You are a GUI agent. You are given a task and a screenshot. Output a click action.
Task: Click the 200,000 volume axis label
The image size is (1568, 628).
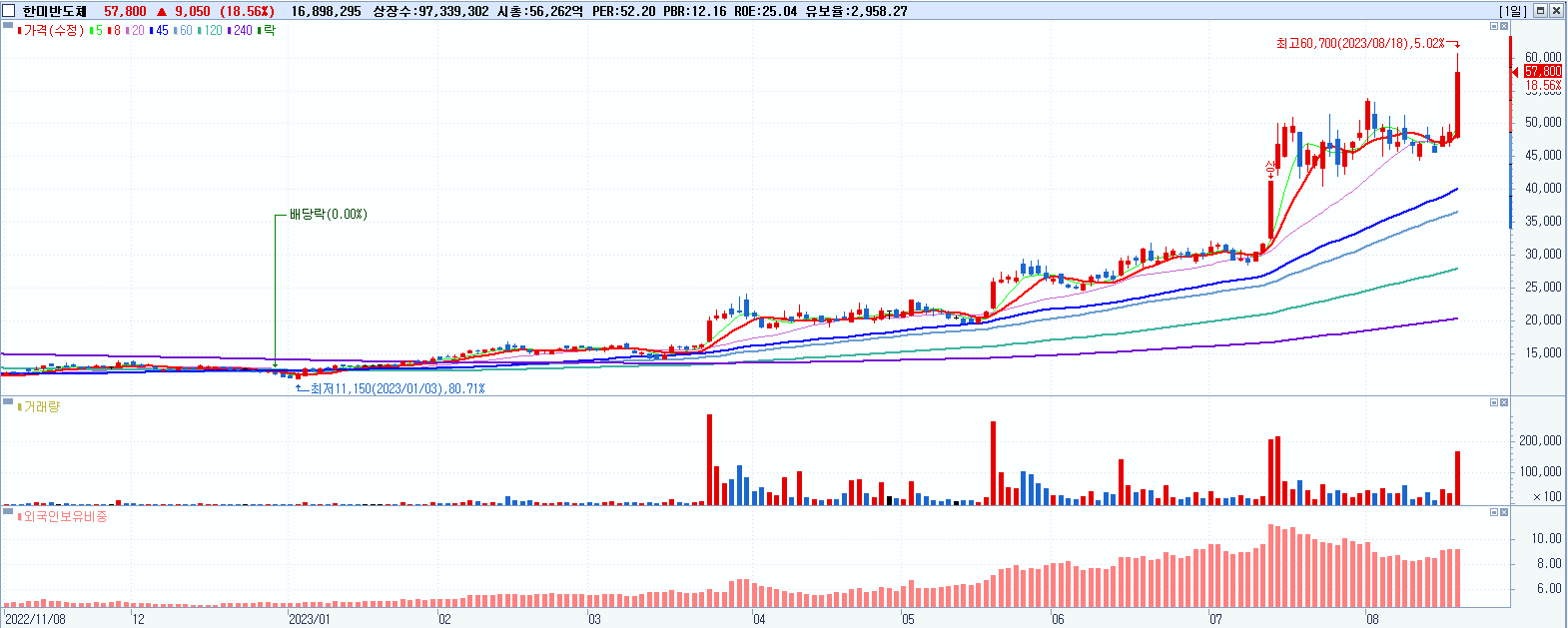(x=1540, y=441)
